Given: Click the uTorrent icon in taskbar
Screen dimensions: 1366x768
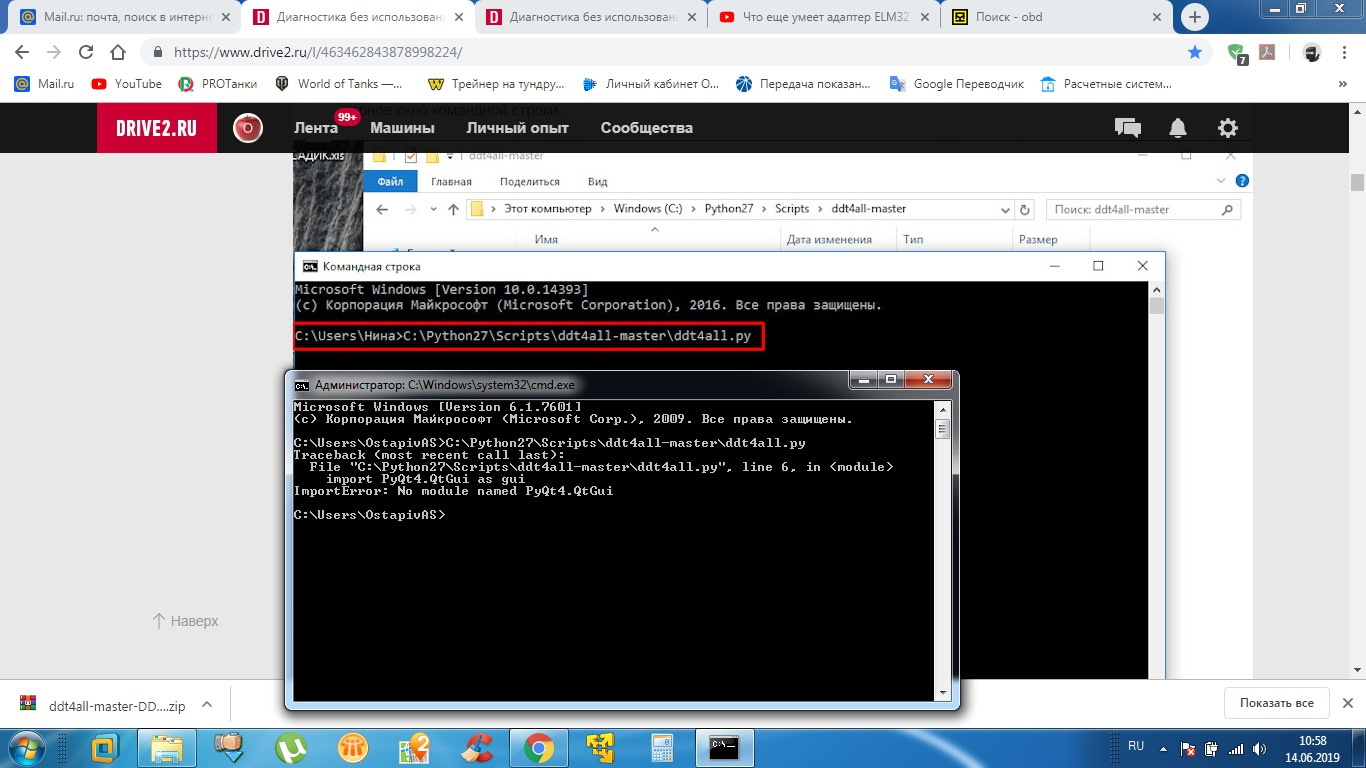Looking at the screenshot, I should point(291,746).
